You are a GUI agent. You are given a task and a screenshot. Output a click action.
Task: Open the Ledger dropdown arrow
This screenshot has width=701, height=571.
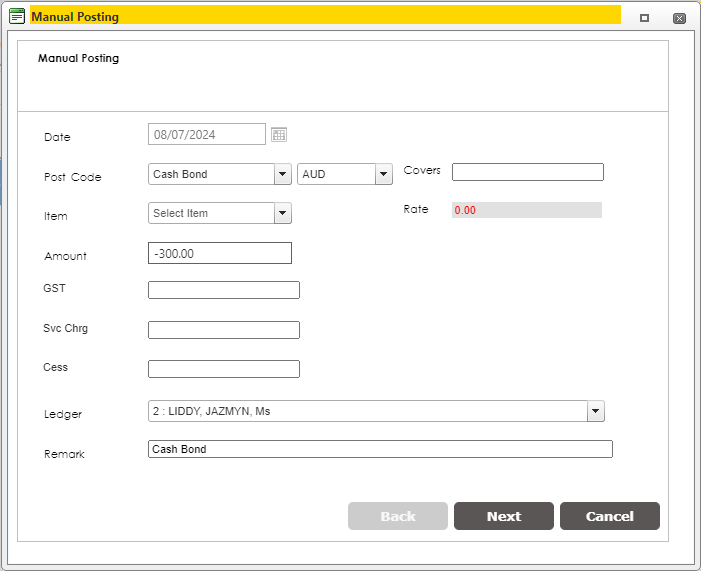(595, 411)
